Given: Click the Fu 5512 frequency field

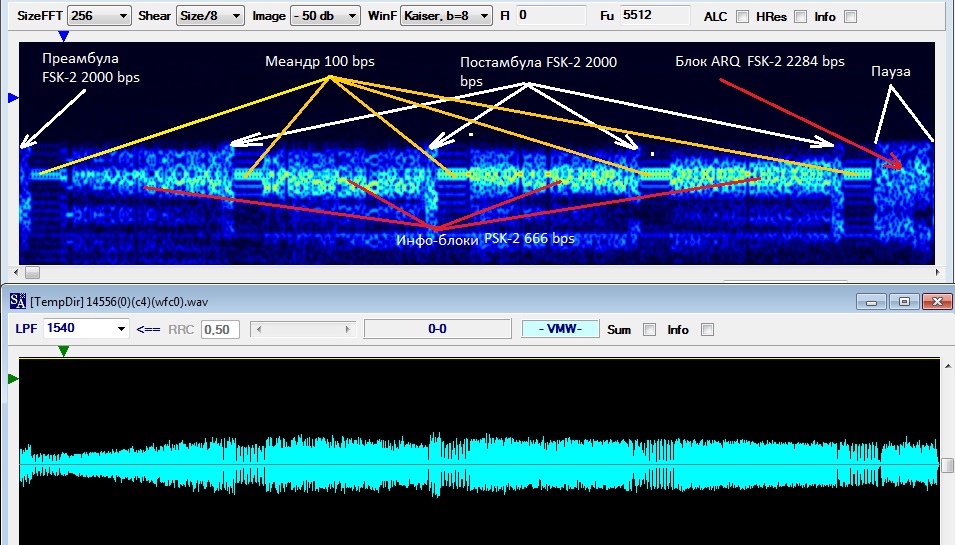Looking at the screenshot, I should pyautogui.click(x=655, y=16).
